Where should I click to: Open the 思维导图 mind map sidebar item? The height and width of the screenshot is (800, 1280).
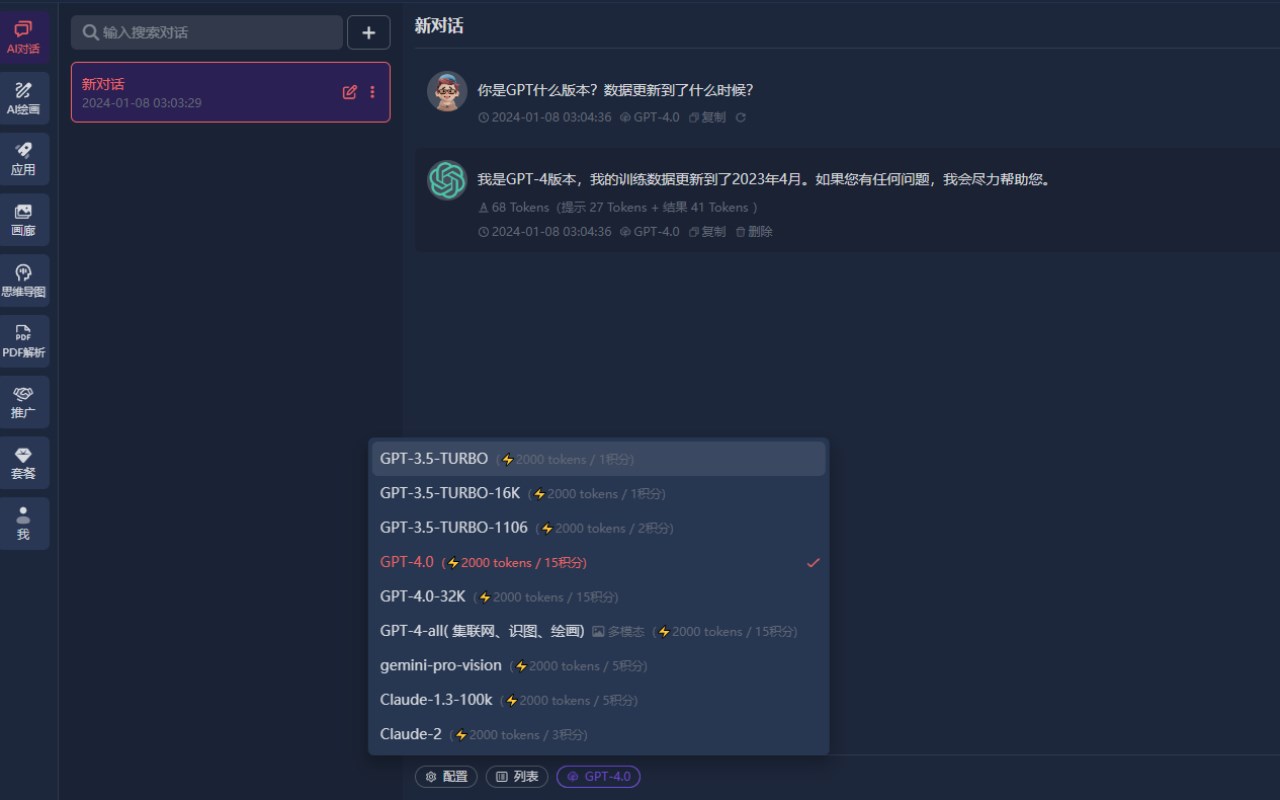pos(23,281)
